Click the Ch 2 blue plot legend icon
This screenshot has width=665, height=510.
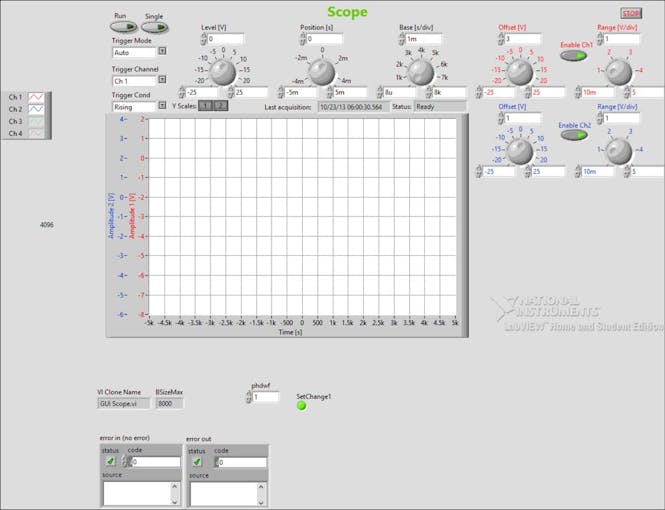(36, 109)
